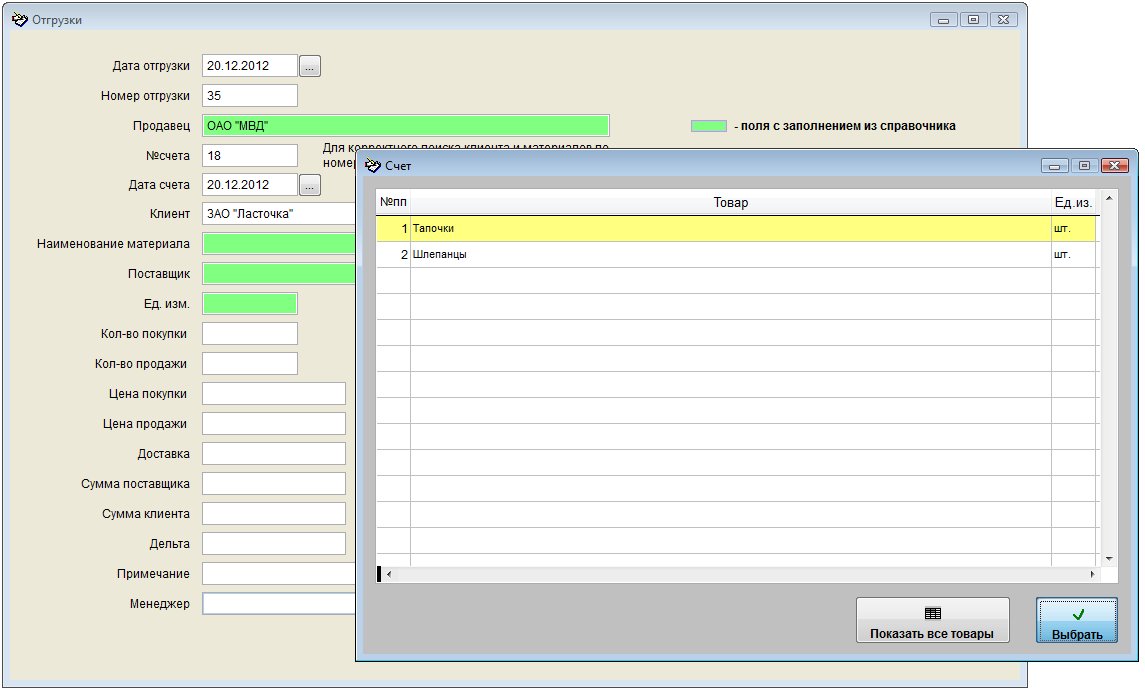Click the Товар column header
The height and width of the screenshot is (690, 1145).
730,203
